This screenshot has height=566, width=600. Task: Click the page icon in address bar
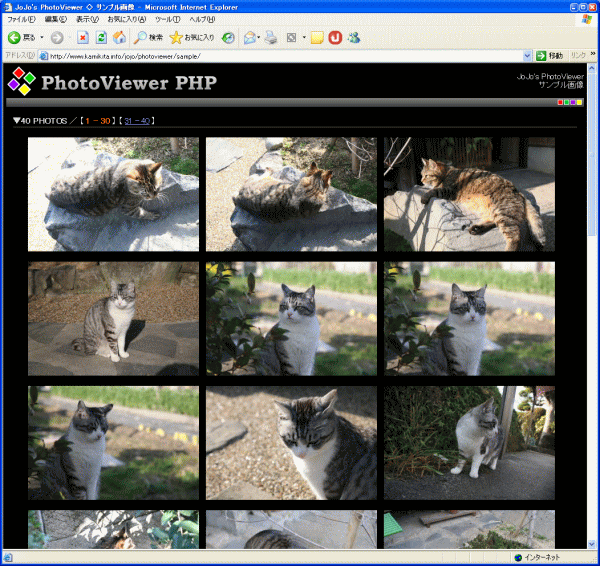44,56
